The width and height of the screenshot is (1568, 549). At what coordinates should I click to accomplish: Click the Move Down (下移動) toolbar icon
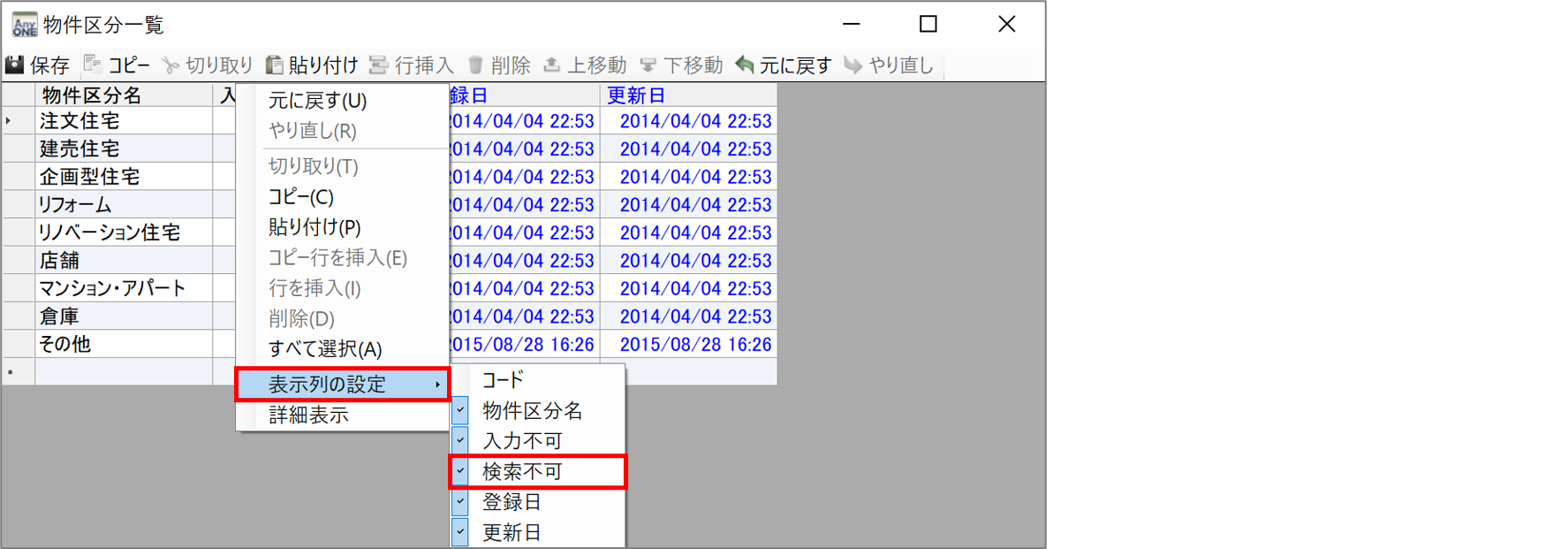(648, 65)
